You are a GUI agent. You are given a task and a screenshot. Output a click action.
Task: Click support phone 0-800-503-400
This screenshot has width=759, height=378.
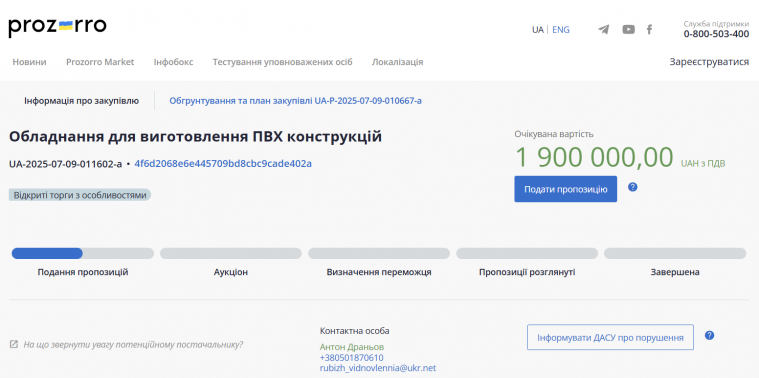[x=716, y=34]
